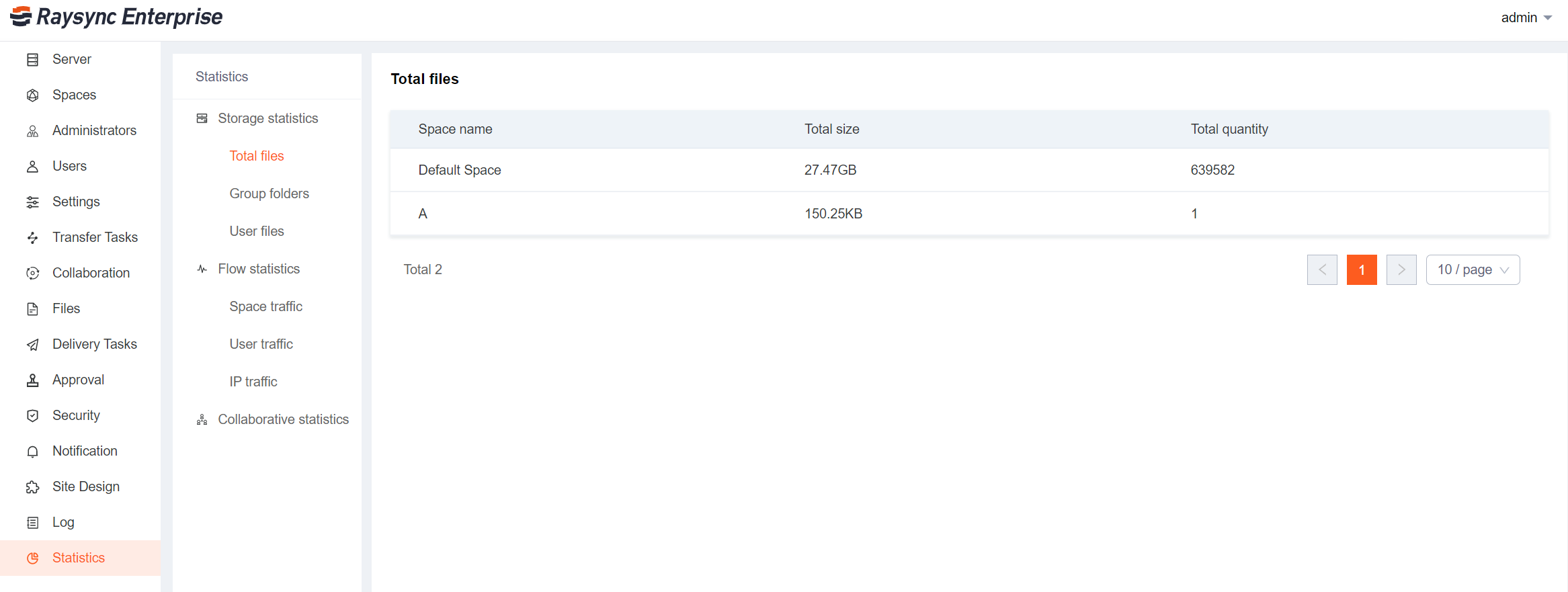The width and height of the screenshot is (1568, 592).
Task: Click the Raysync Enterprise logo icon
Action: [x=21, y=16]
